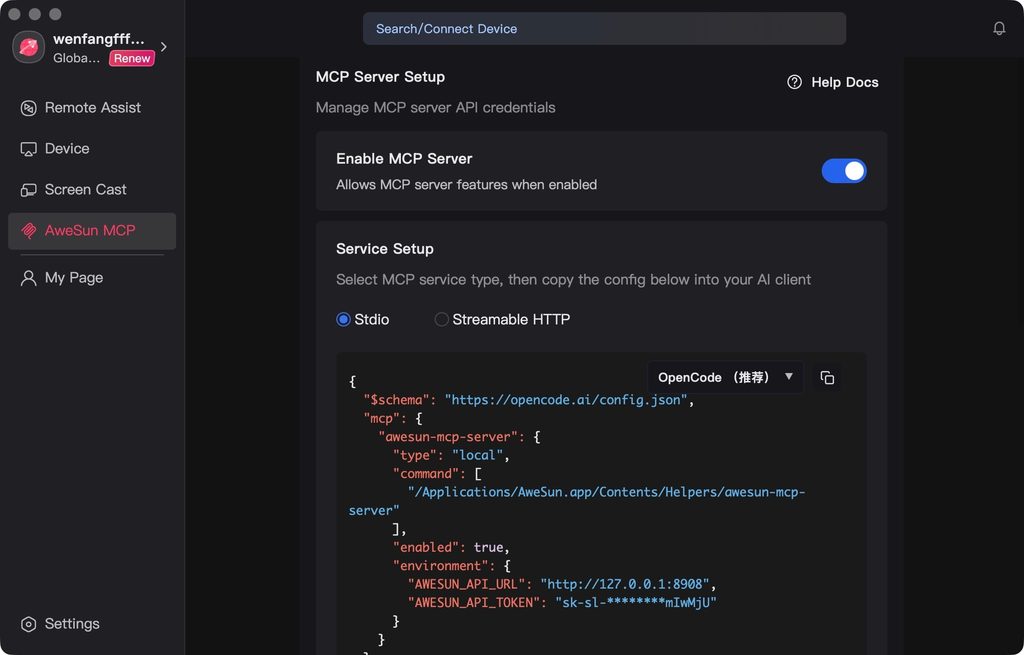This screenshot has width=1024, height=655.
Task: Click the "environment" key
Action: (441, 566)
